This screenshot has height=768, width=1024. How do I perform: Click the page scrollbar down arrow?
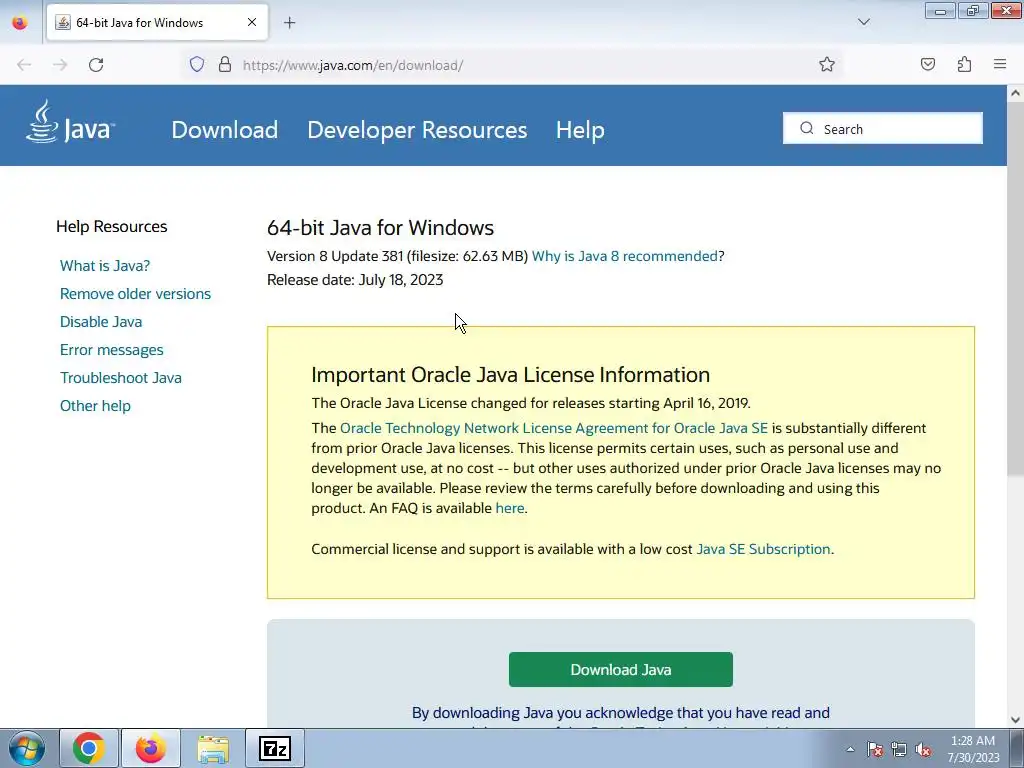pos(1015,720)
